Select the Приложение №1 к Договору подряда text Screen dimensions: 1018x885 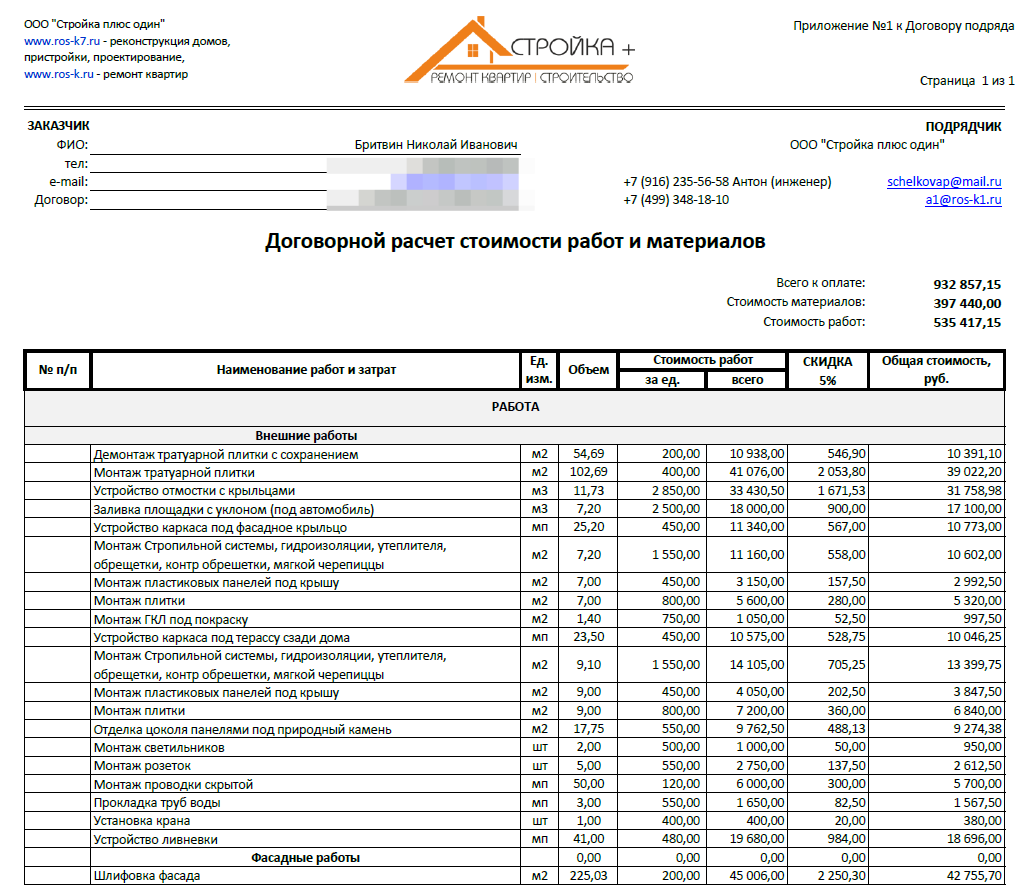pyautogui.click(x=903, y=26)
